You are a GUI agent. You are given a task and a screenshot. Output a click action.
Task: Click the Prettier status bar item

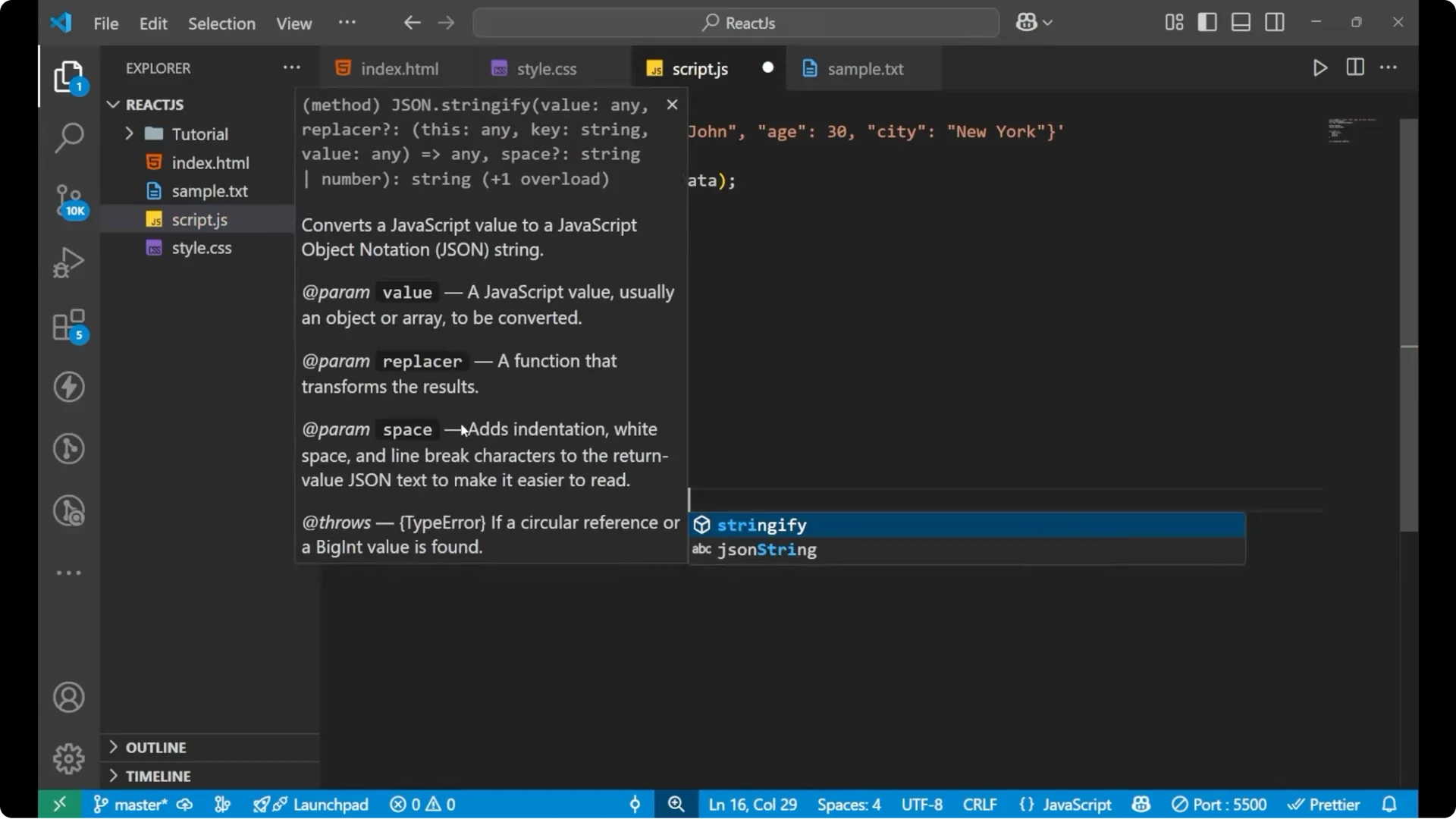pyautogui.click(x=1324, y=804)
